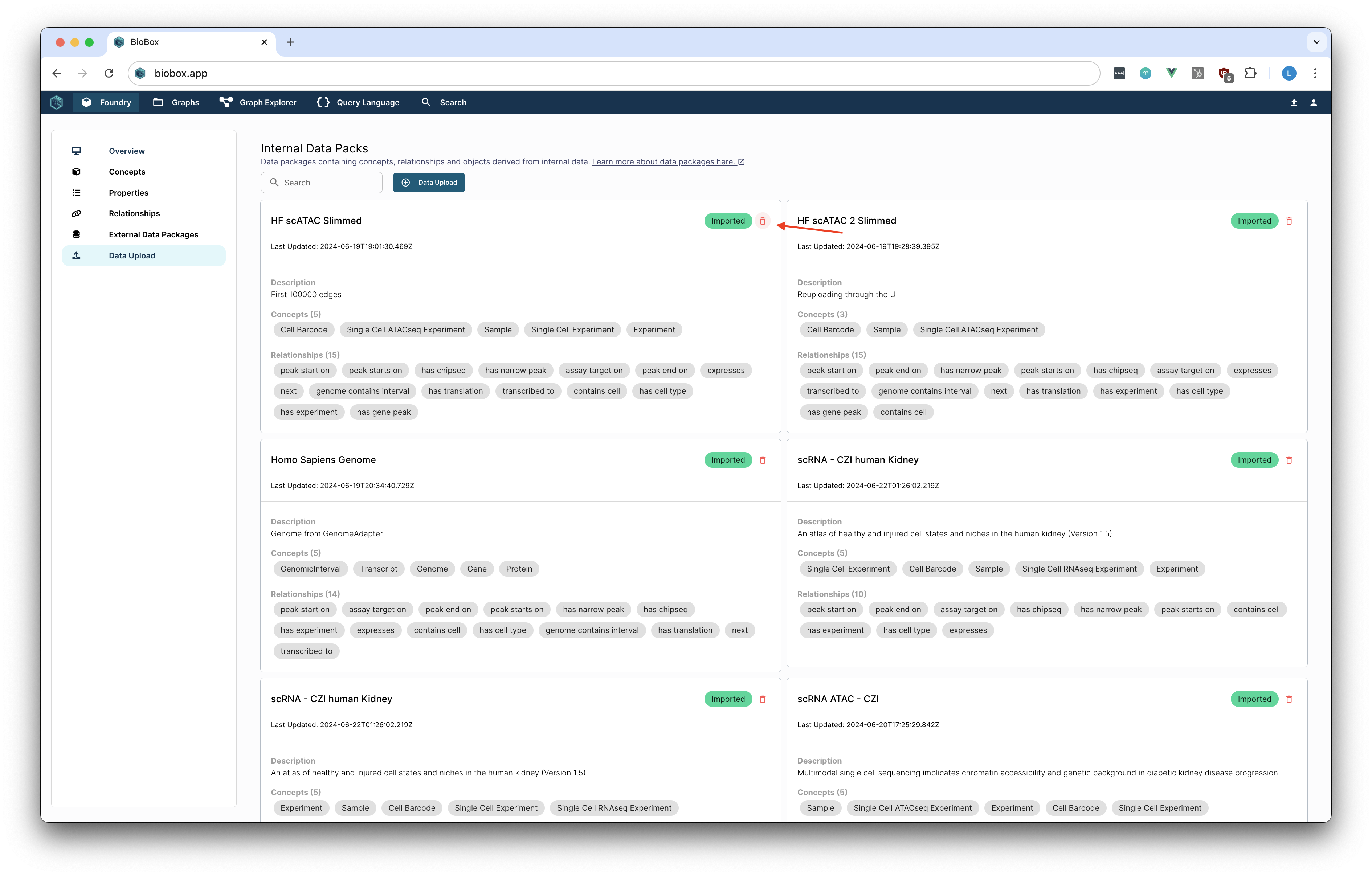Click trash icon for scRNA ATAC - CZI
Viewport: 1372px width, 876px height.
click(x=1289, y=699)
